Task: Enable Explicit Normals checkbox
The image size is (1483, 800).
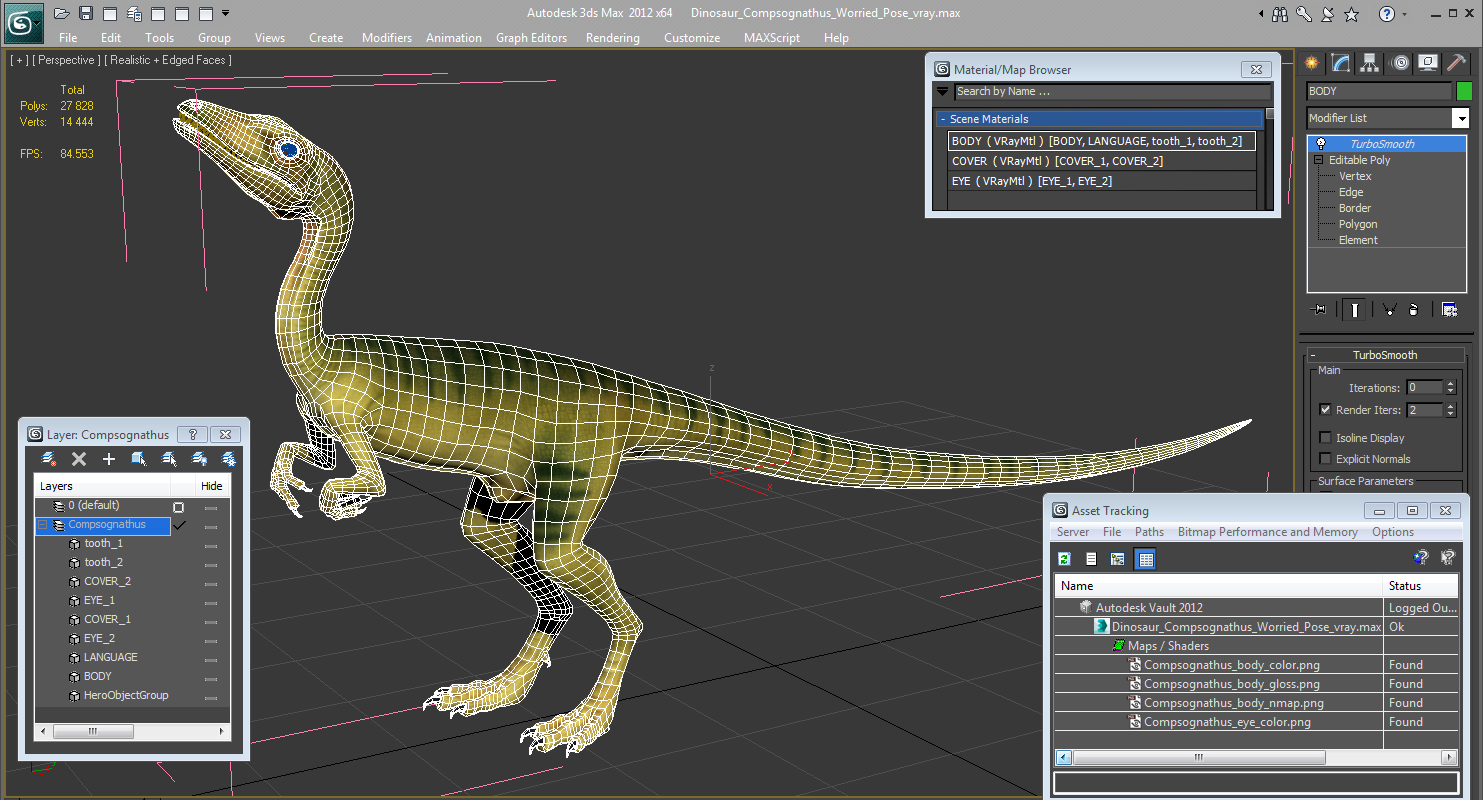Action: (x=1325, y=459)
